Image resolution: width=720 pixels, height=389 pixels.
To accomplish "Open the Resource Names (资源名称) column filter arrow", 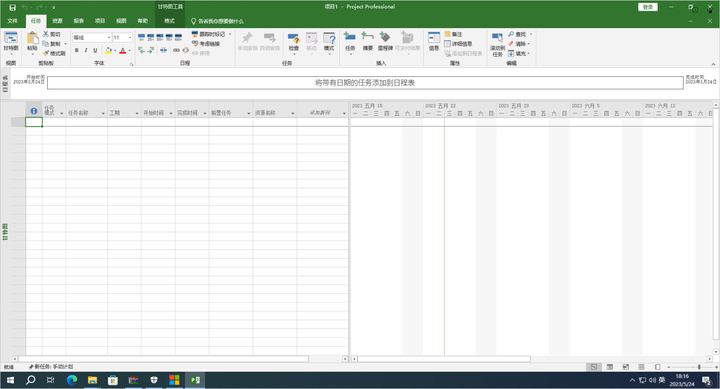I will click(292, 113).
